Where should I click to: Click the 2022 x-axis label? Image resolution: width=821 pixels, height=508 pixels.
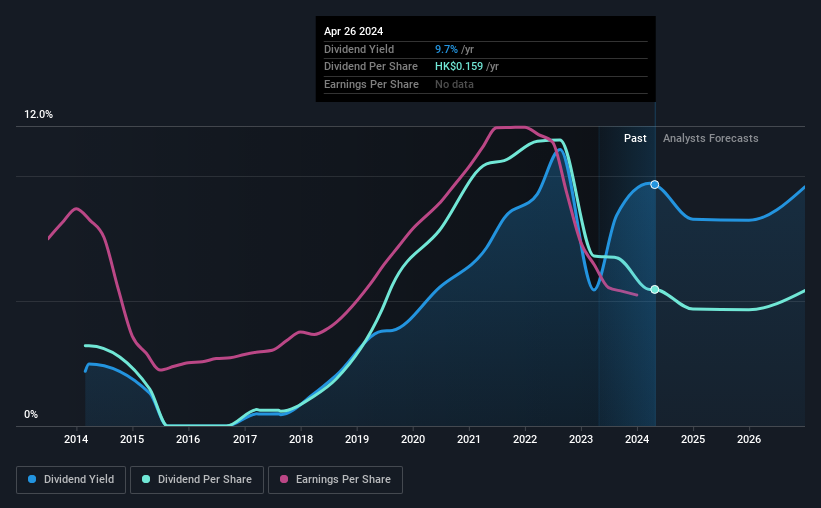tap(525, 439)
